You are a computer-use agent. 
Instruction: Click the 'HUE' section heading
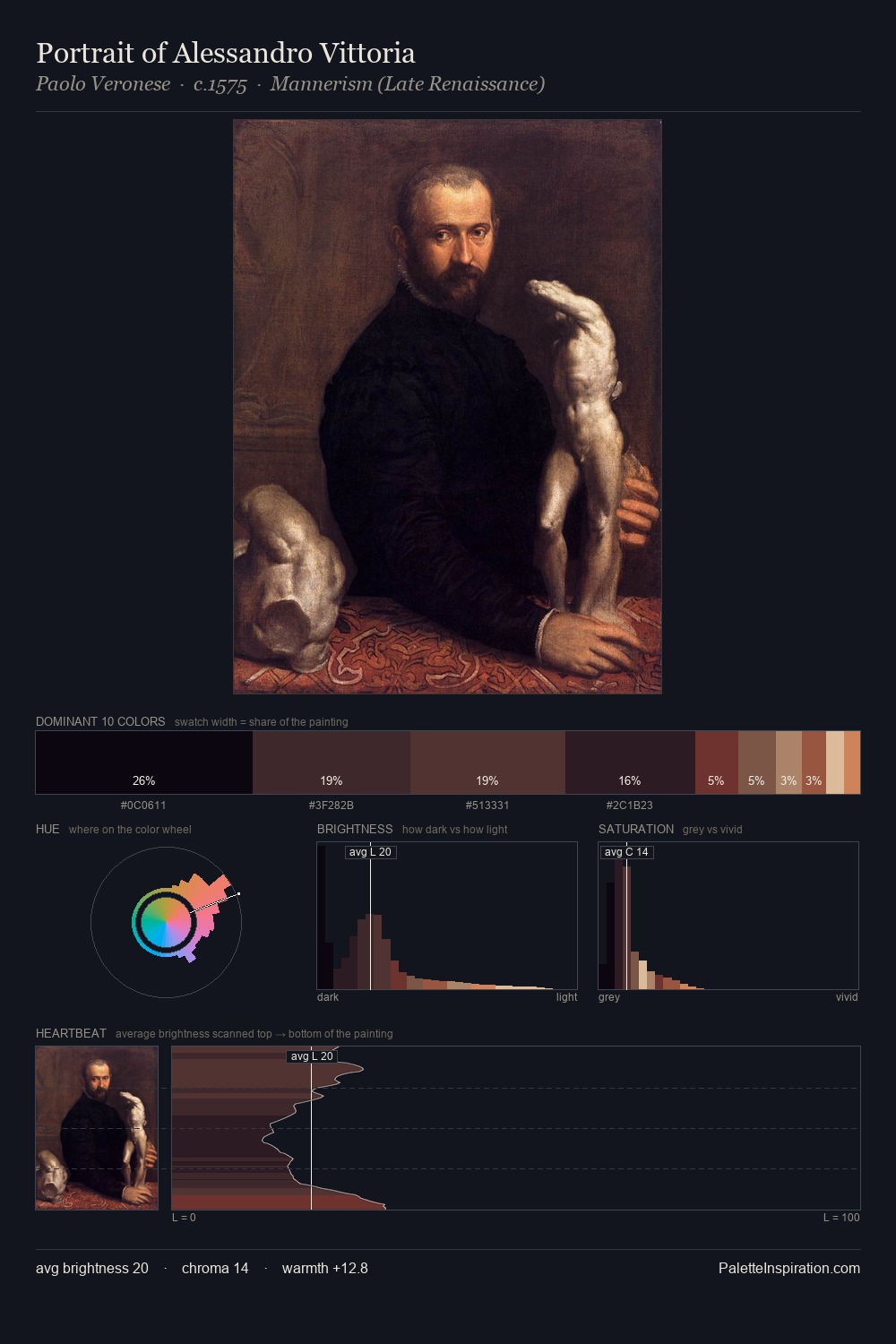pos(47,829)
